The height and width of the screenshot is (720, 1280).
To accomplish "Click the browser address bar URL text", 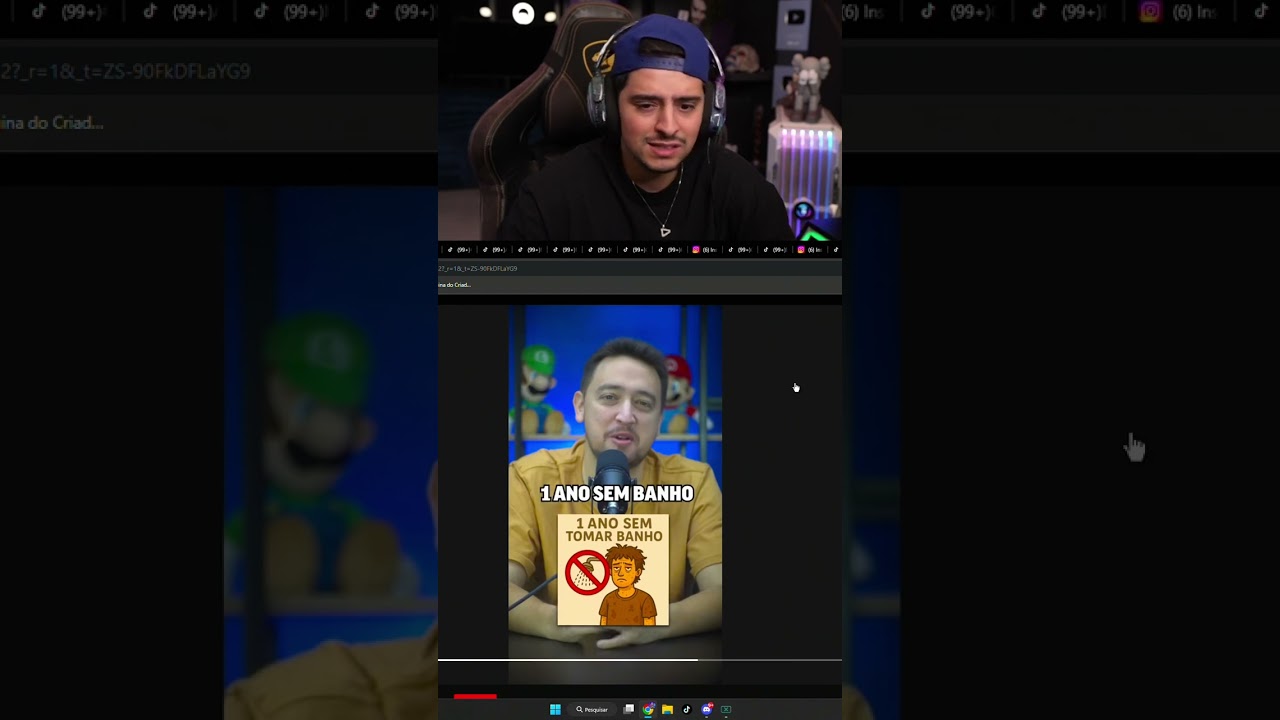I will click(478, 268).
